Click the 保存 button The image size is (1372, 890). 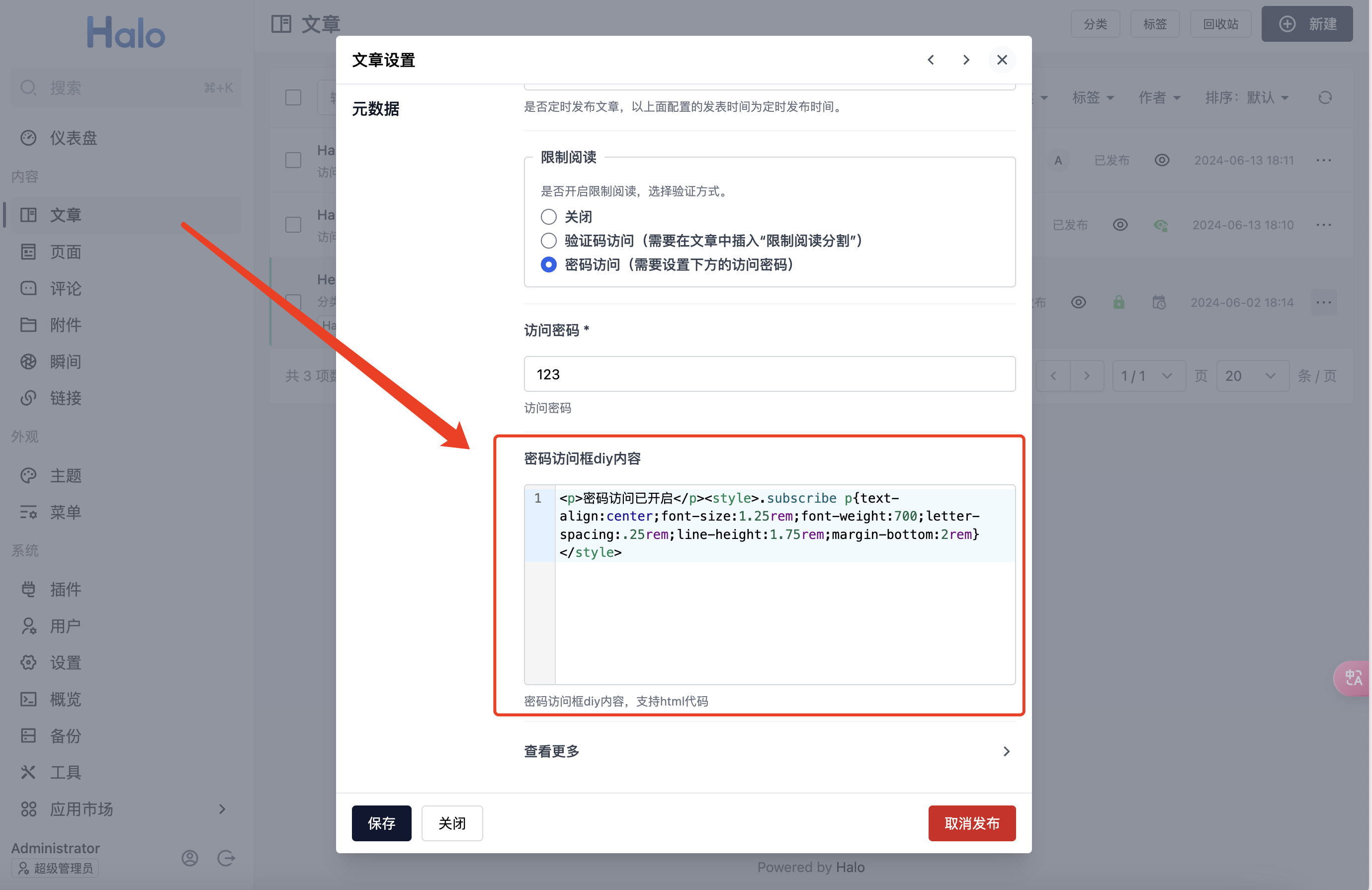[382, 823]
